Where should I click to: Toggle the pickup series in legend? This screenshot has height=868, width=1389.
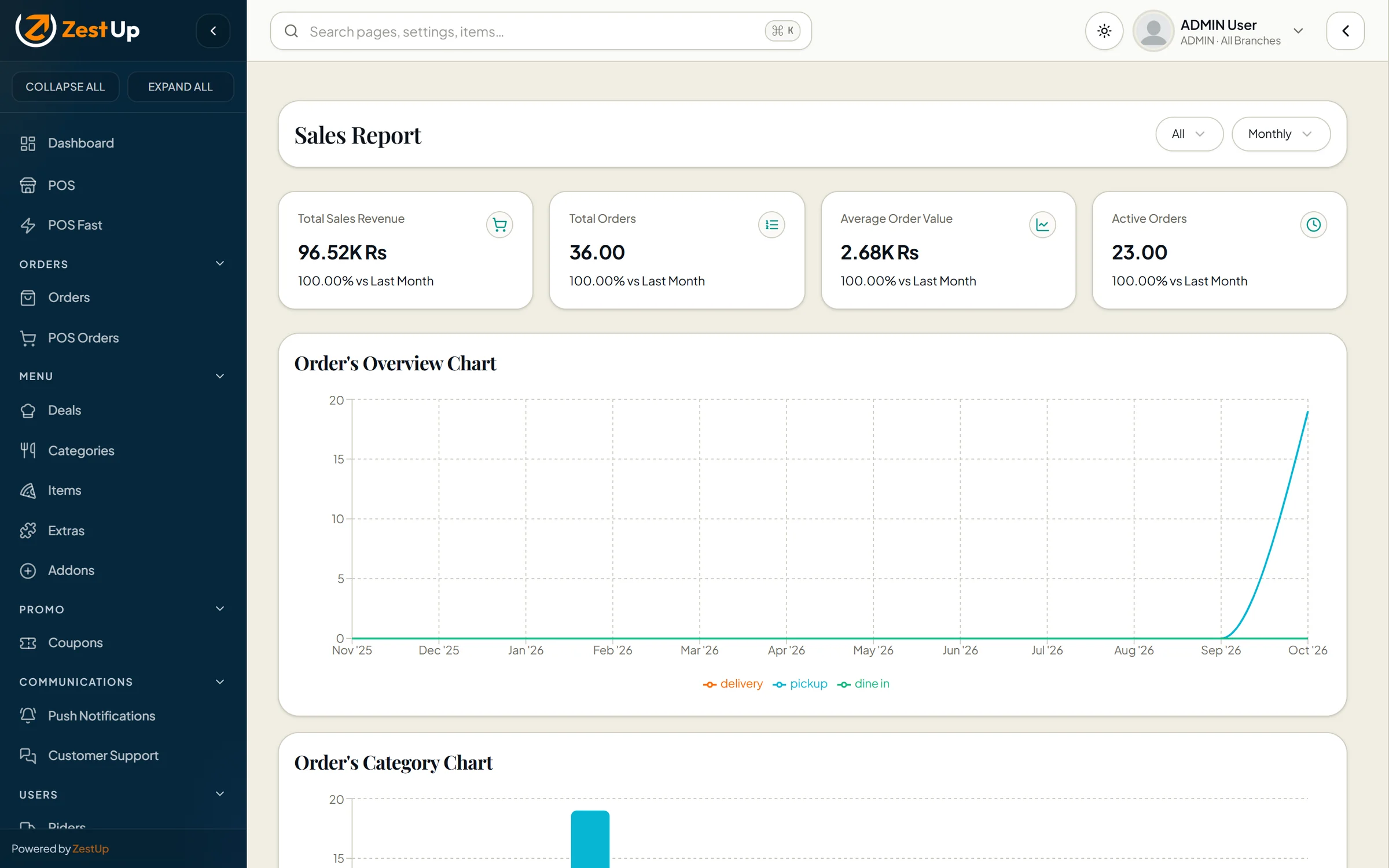800,684
